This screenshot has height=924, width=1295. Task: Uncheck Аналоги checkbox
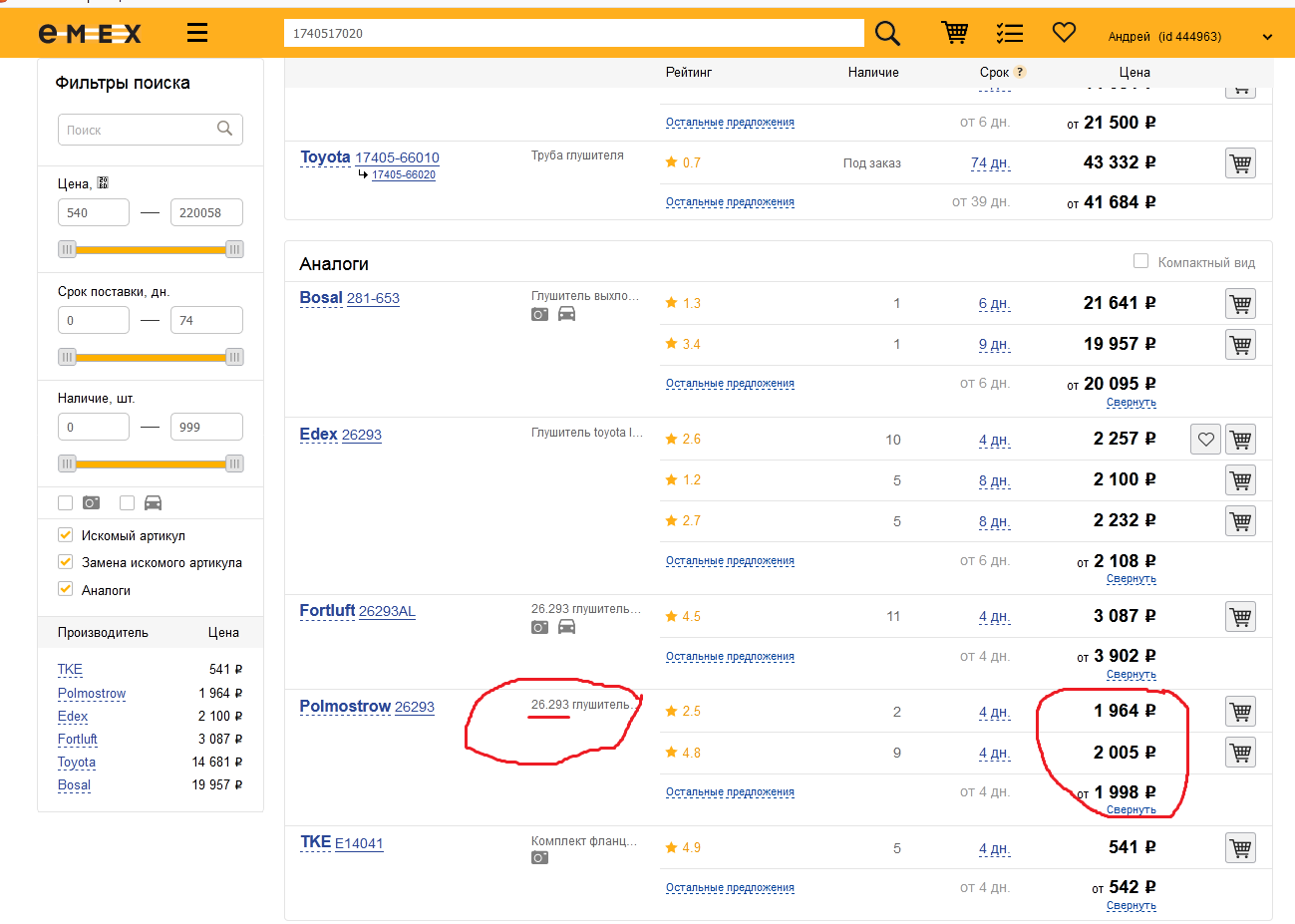tap(66, 589)
